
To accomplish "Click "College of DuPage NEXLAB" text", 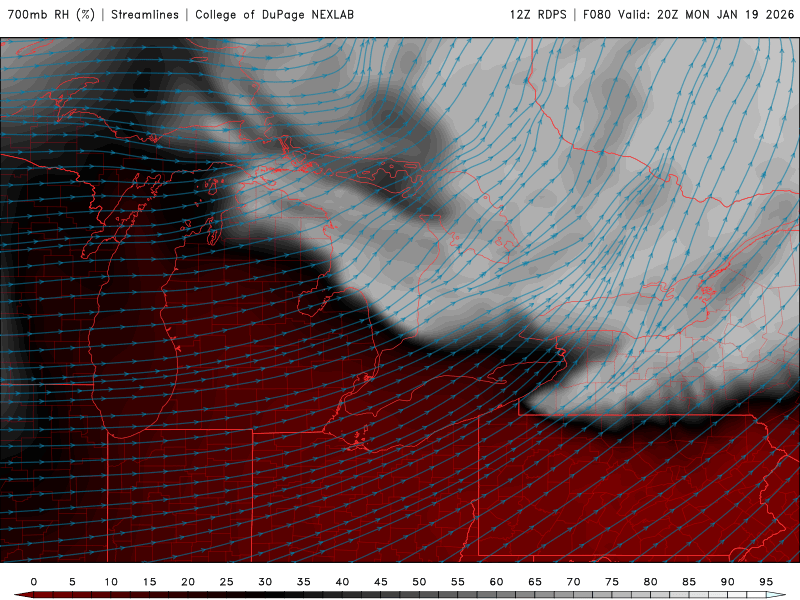I will 274,15.
